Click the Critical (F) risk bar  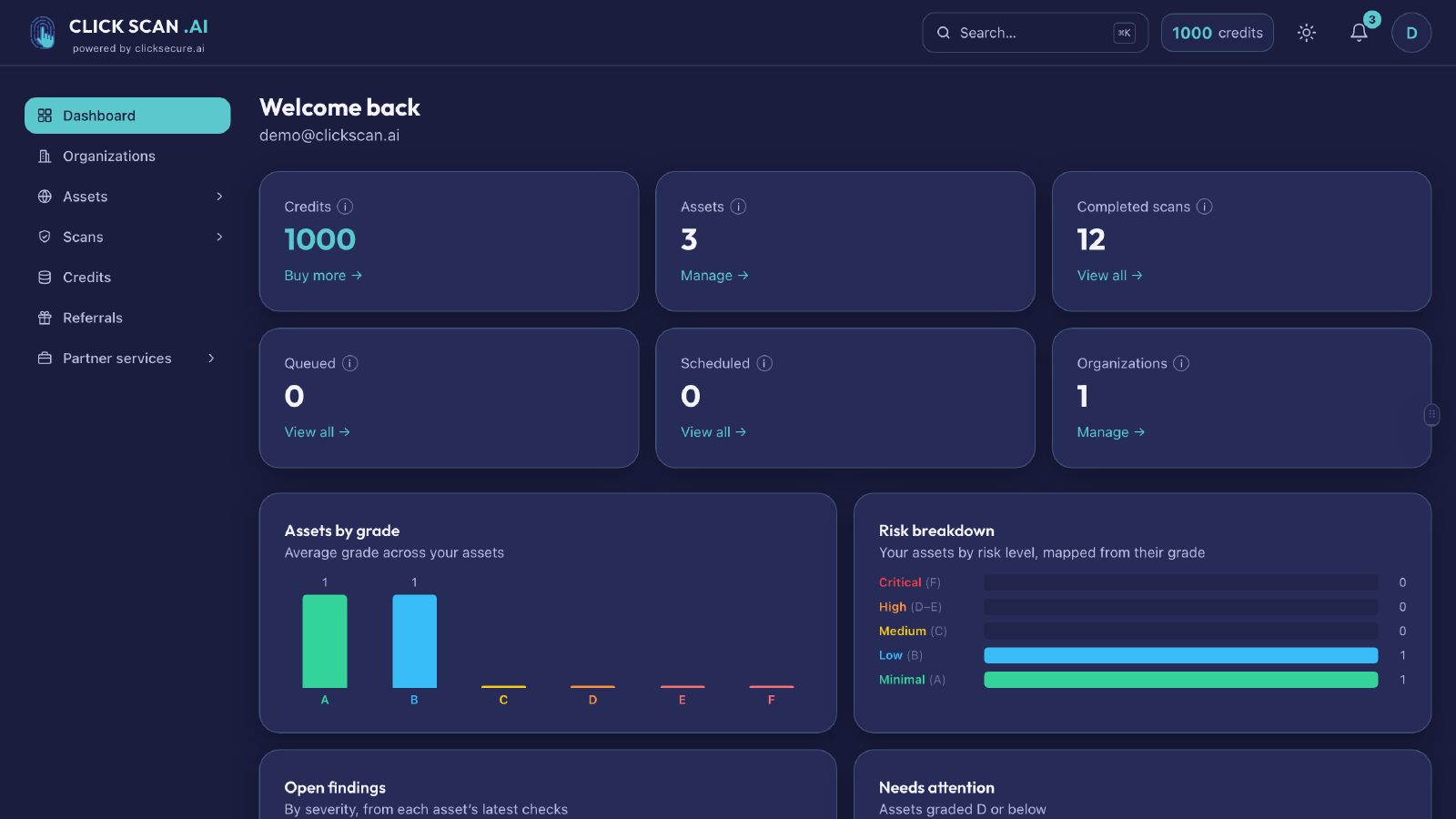(x=1181, y=582)
